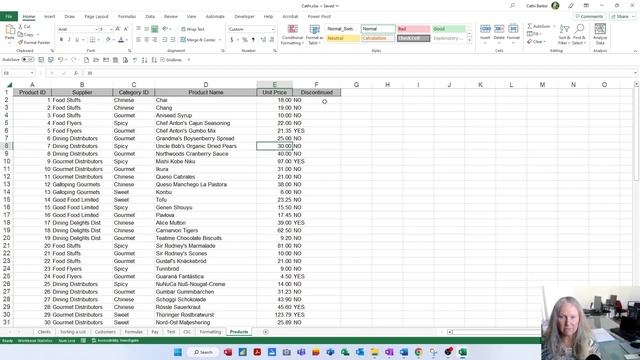Click Accessibility: Investigate in status bar
The image size is (640, 360).
[115, 340]
